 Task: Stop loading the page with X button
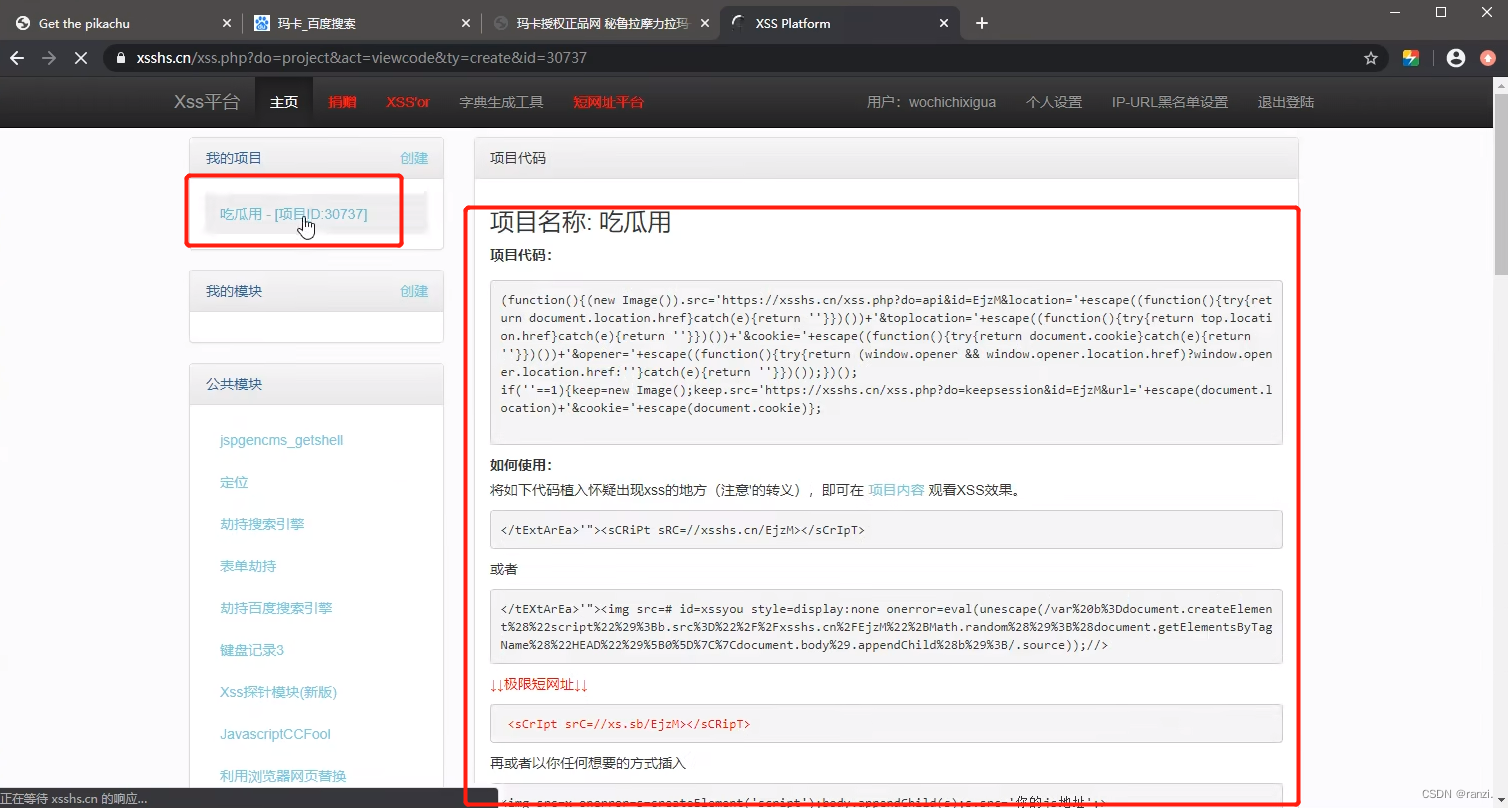pos(81,58)
